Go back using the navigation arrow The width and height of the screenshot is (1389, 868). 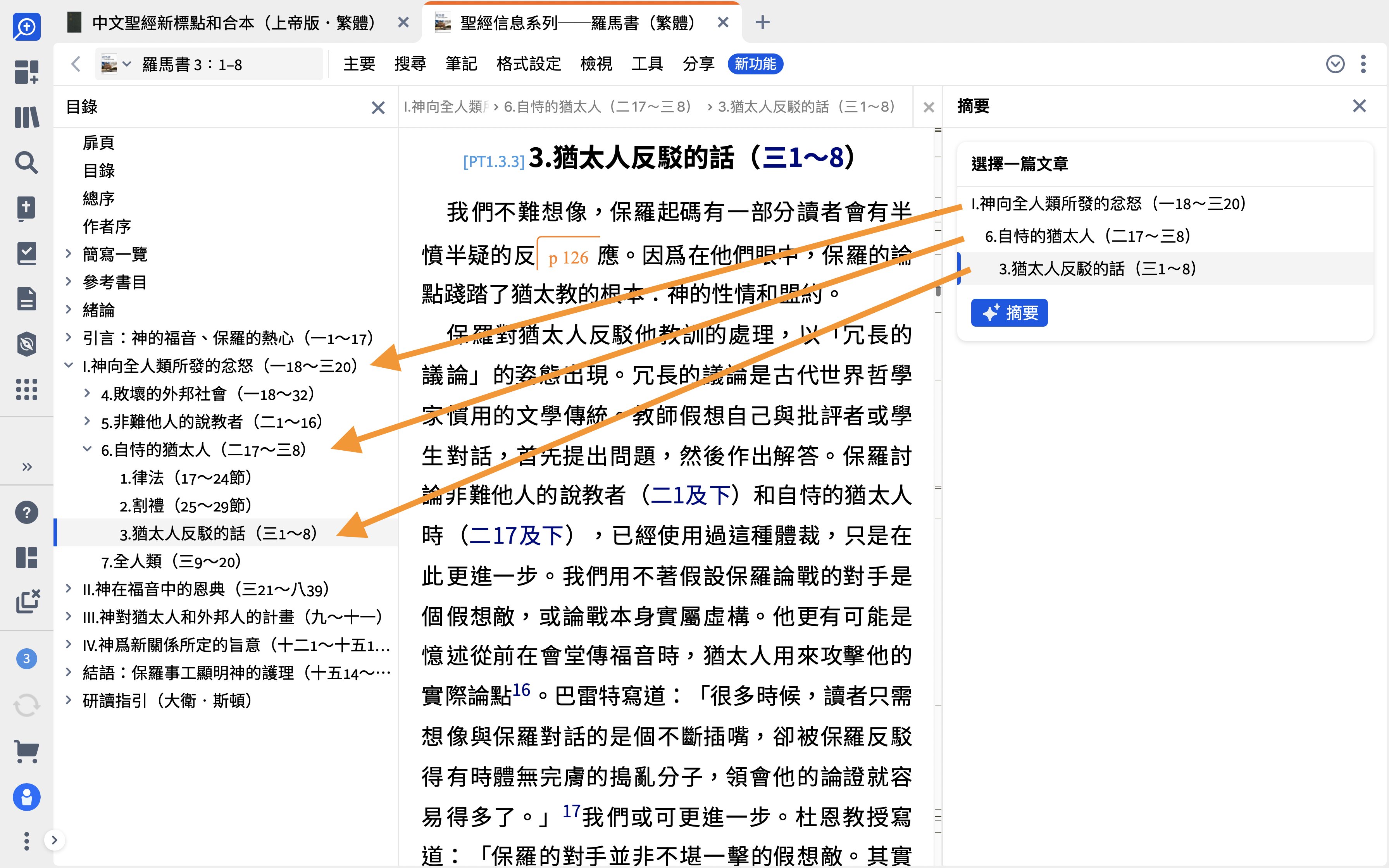(75, 64)
